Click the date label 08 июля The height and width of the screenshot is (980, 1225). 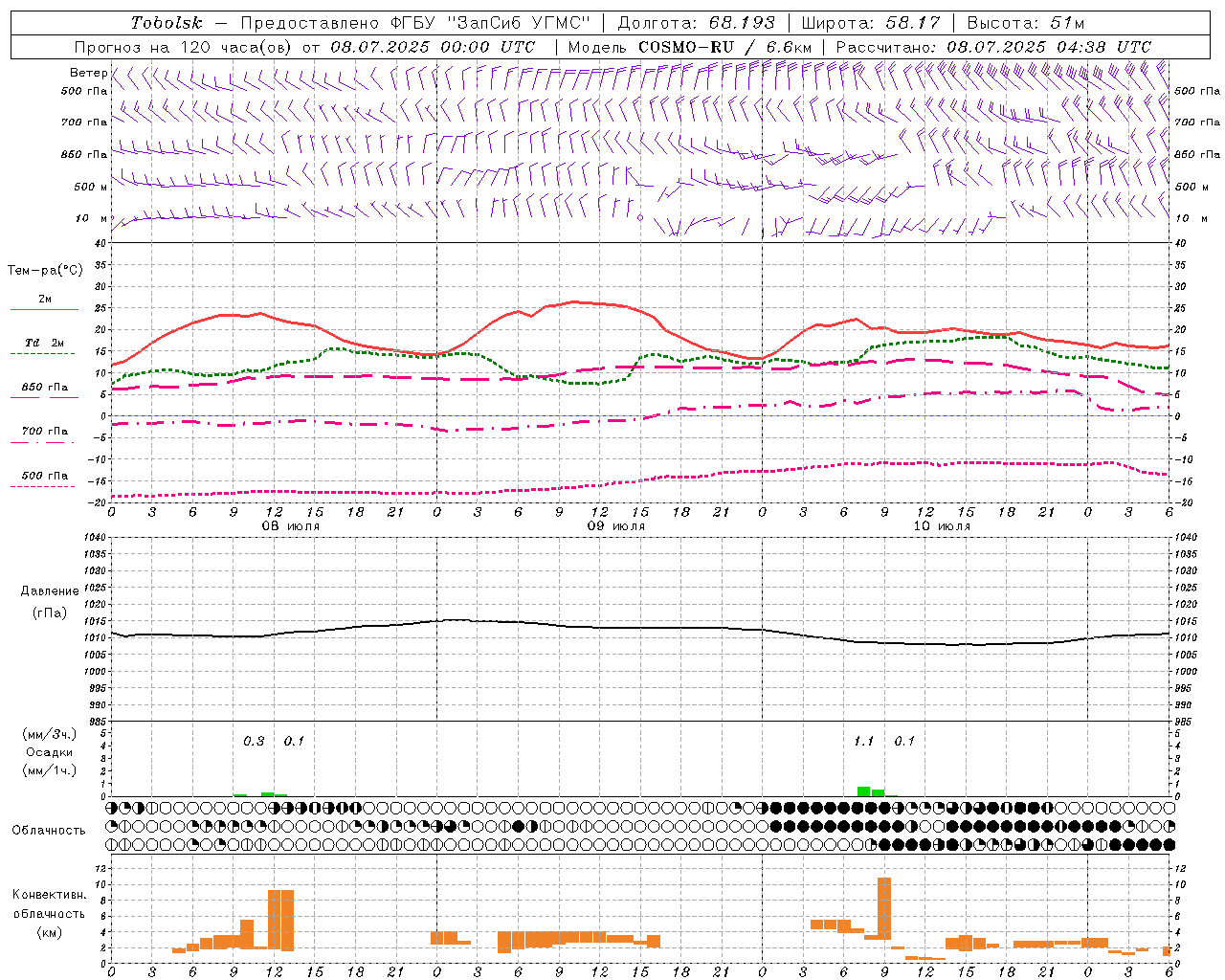(291, 526)
